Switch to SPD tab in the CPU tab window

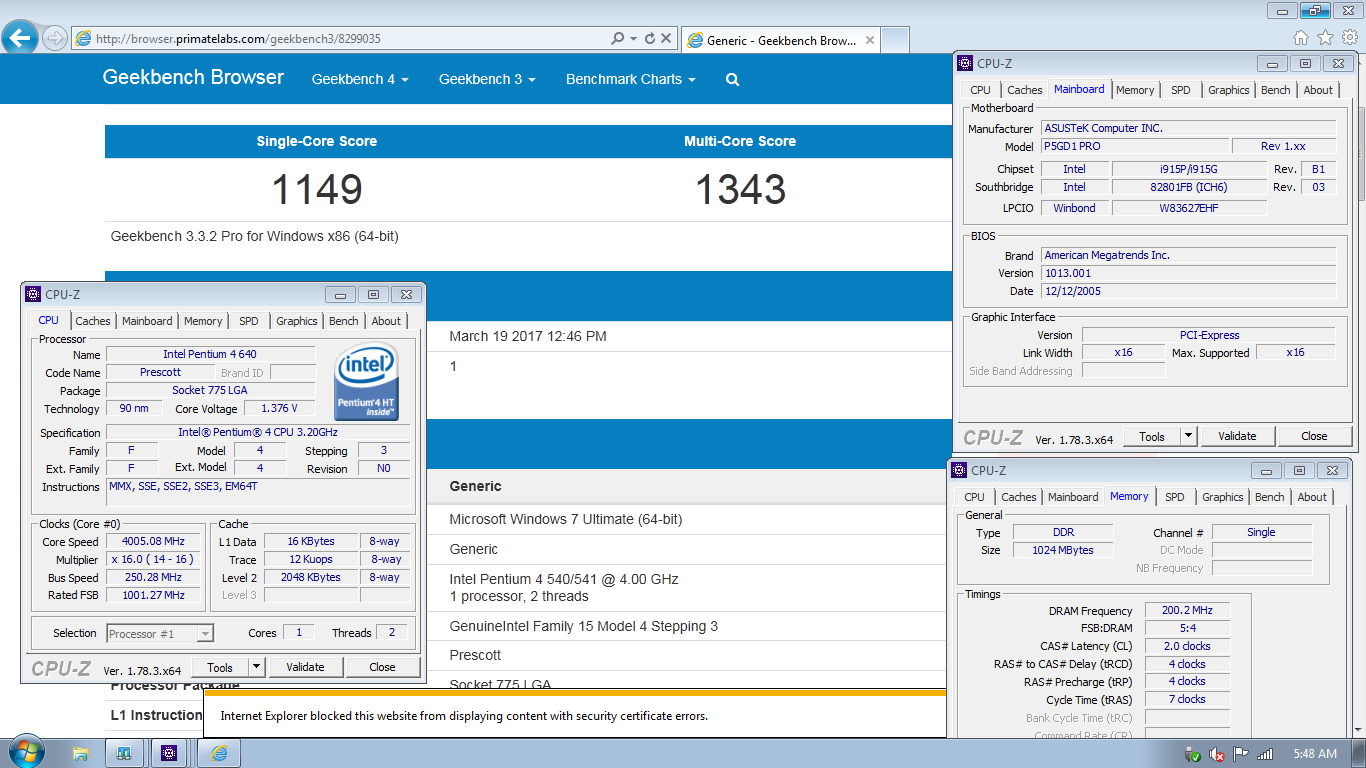pos(249,321)
